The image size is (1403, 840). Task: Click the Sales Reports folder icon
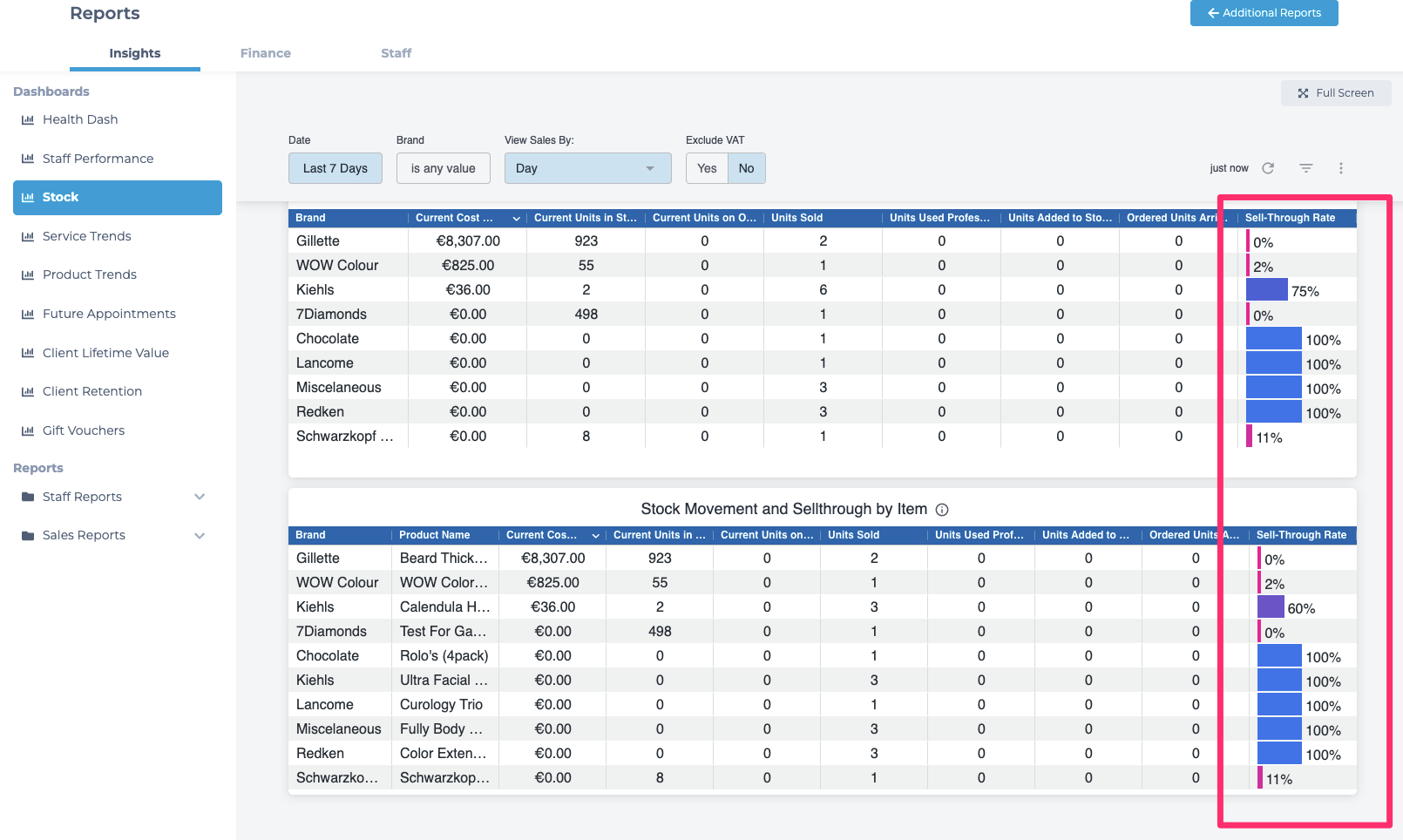(28, 535)
